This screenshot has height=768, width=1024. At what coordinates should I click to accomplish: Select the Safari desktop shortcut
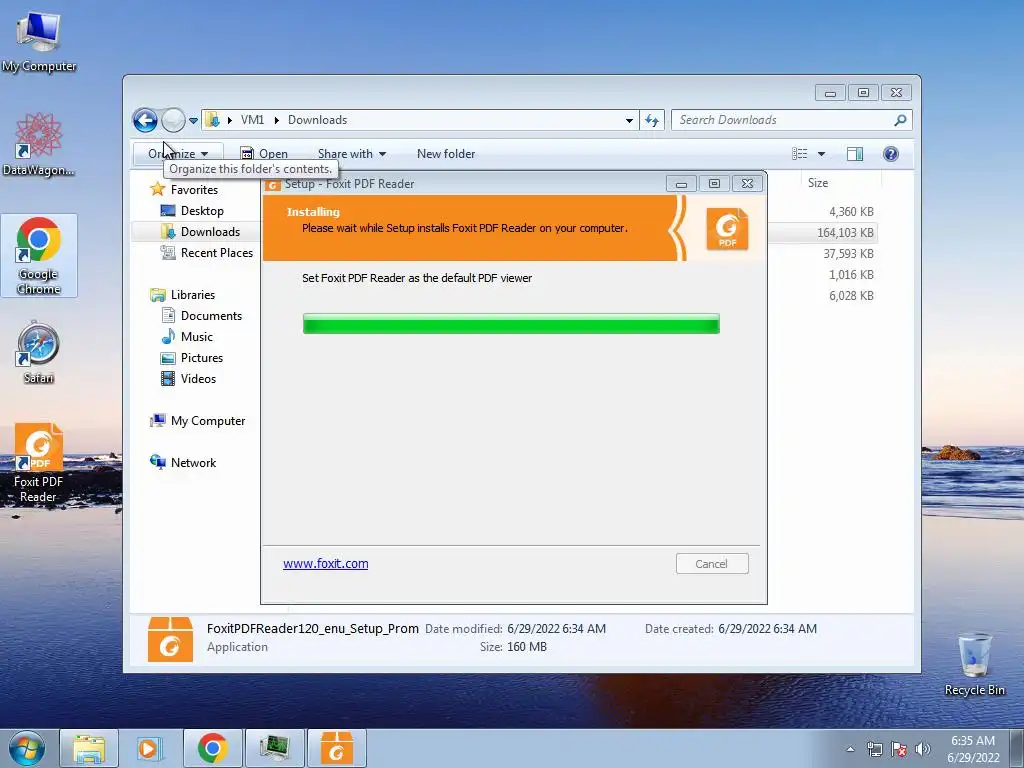[39, 352]
